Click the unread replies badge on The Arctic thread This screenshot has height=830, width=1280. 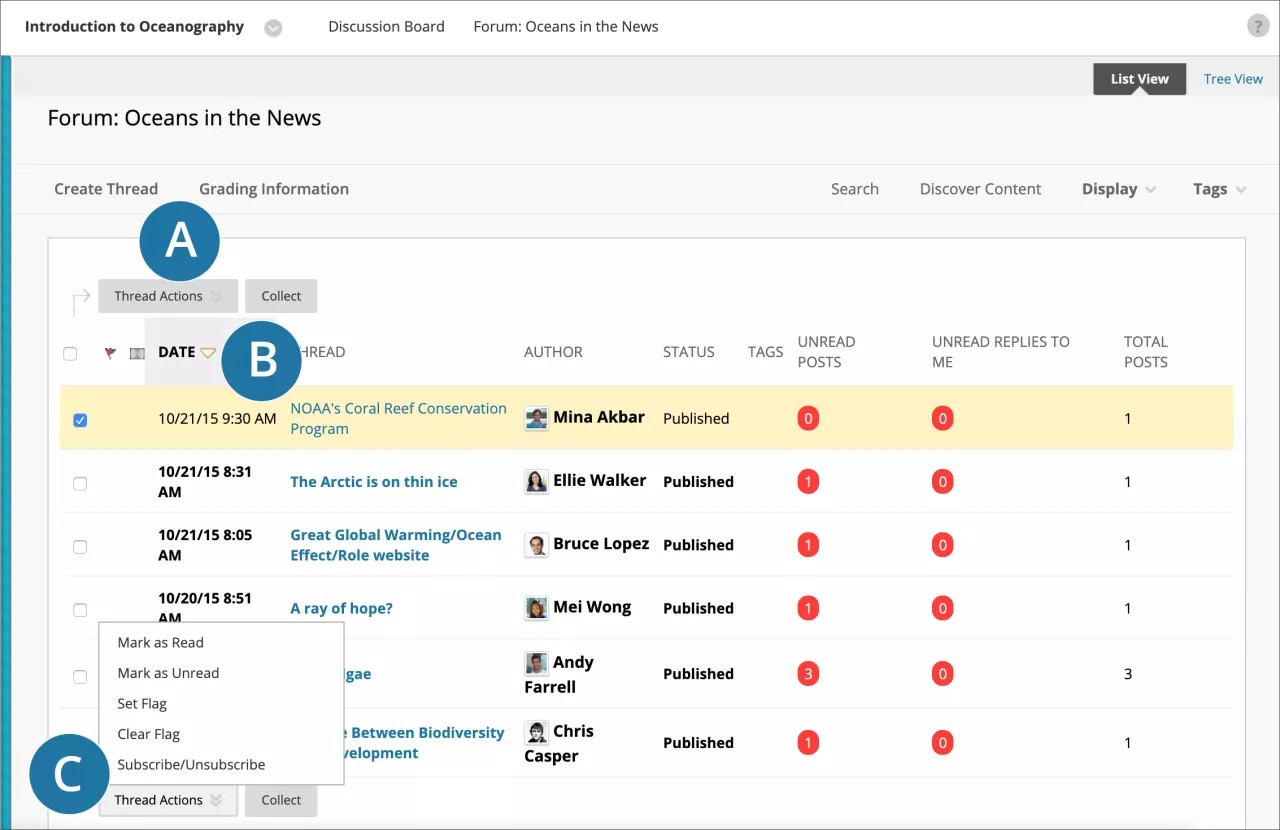tap(942, 481)
